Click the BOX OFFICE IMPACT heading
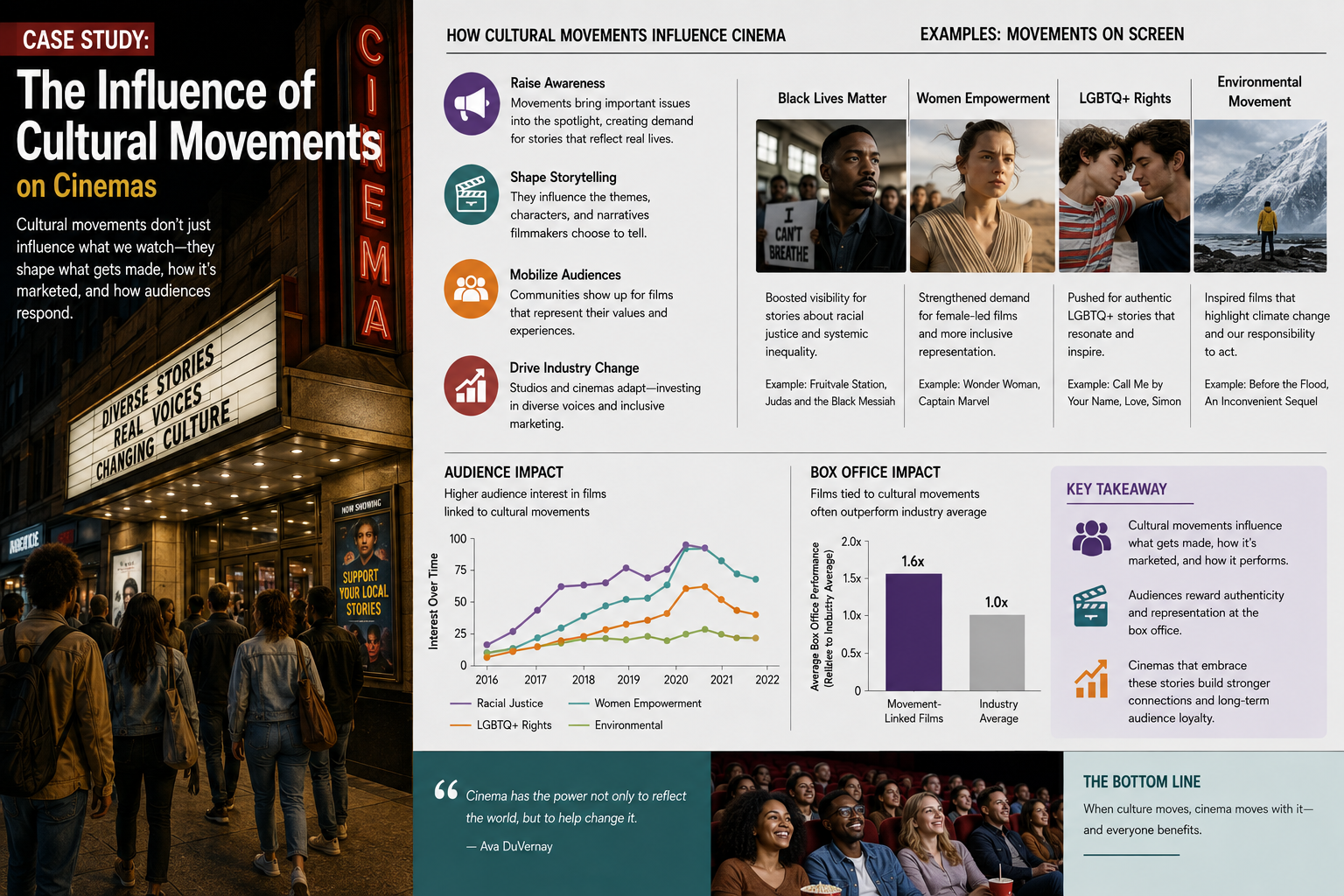This screenshot has height=896, width=1344. tap(875, 472)
